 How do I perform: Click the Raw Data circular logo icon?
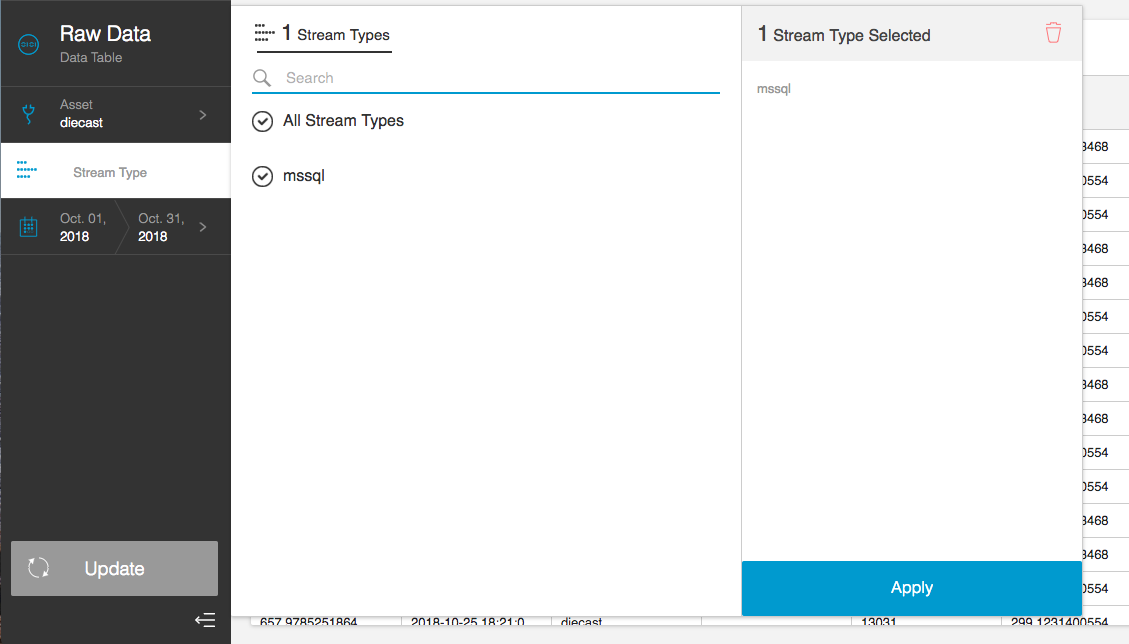pyautogui.click(x=28, y=45)
